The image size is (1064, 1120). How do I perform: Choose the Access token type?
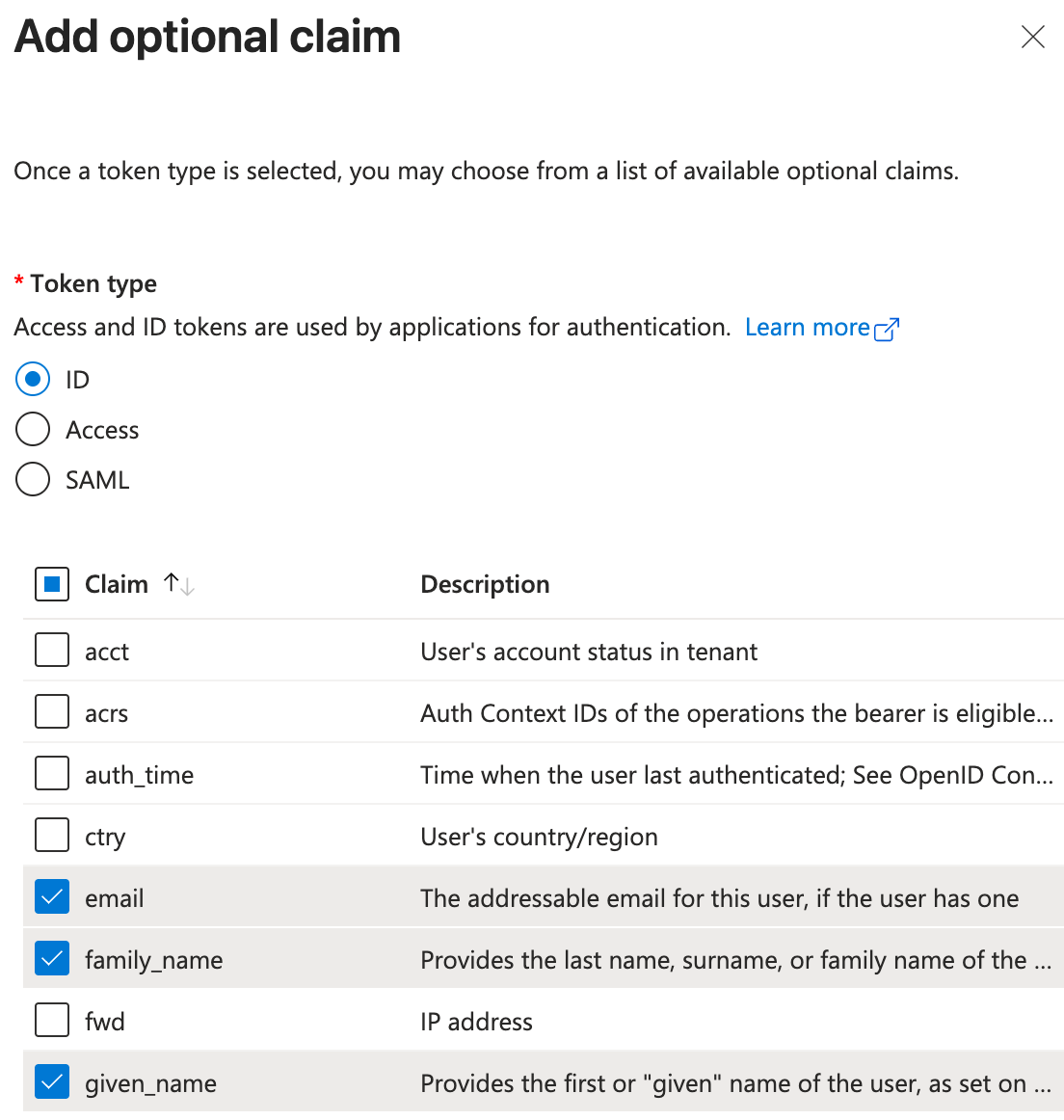tap(33, 430)
